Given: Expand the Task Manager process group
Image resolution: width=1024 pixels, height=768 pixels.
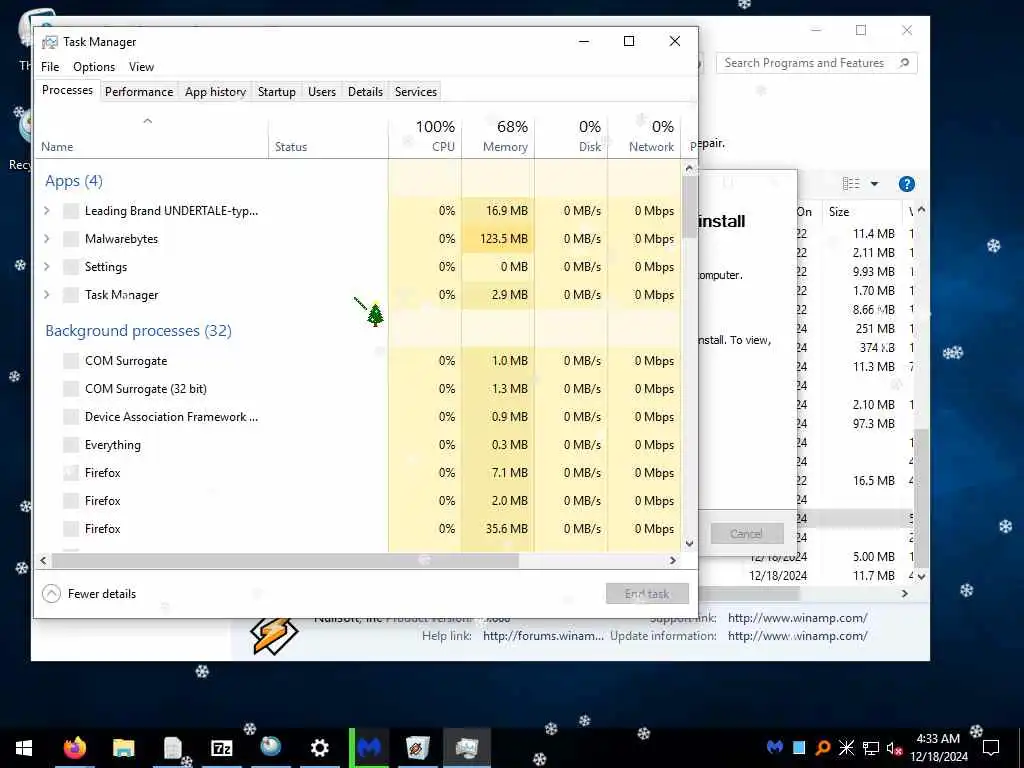Looking at the screenshot, I should click(46, 295).
